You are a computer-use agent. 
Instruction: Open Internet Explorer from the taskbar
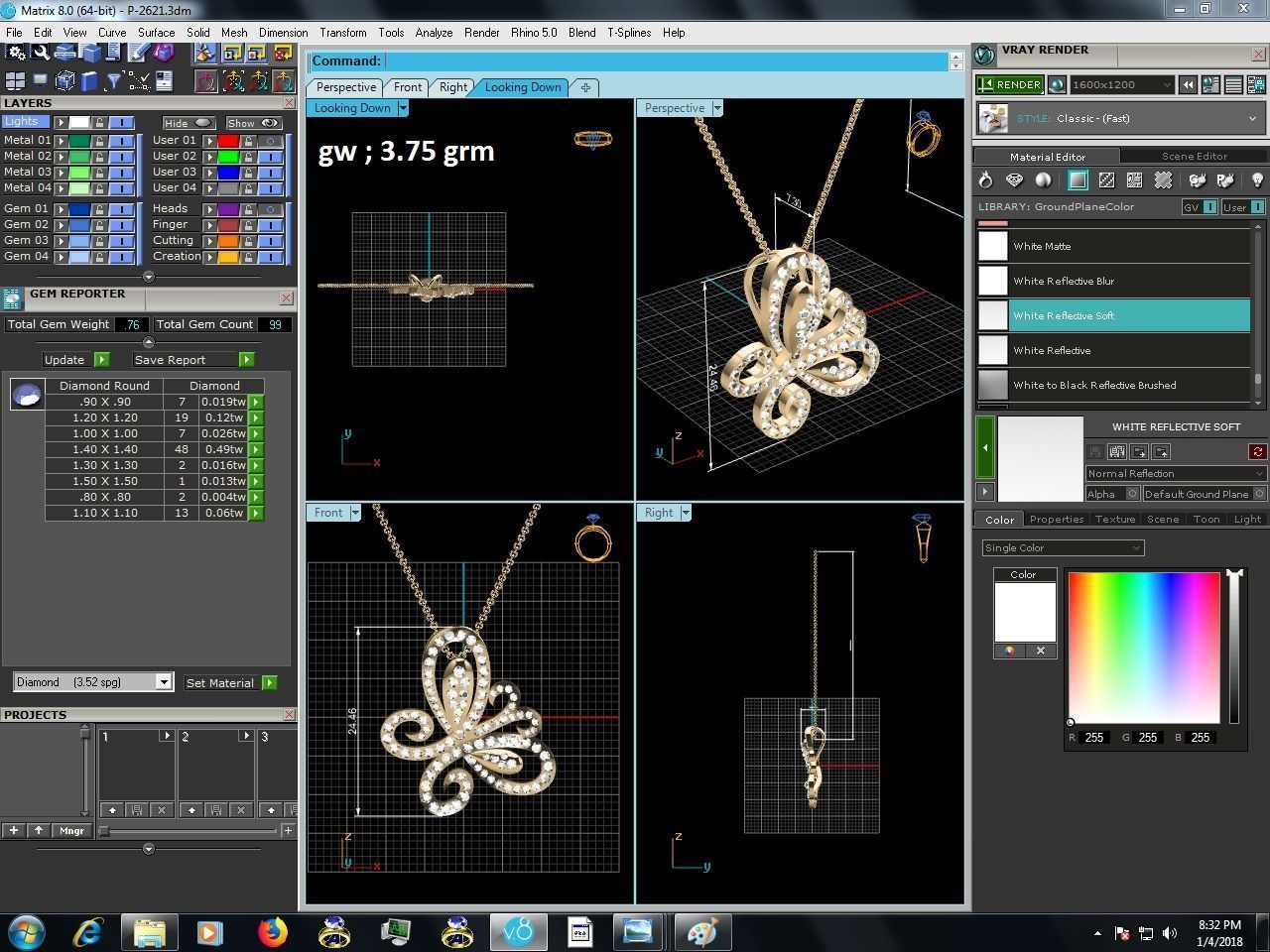click(88, 932)
